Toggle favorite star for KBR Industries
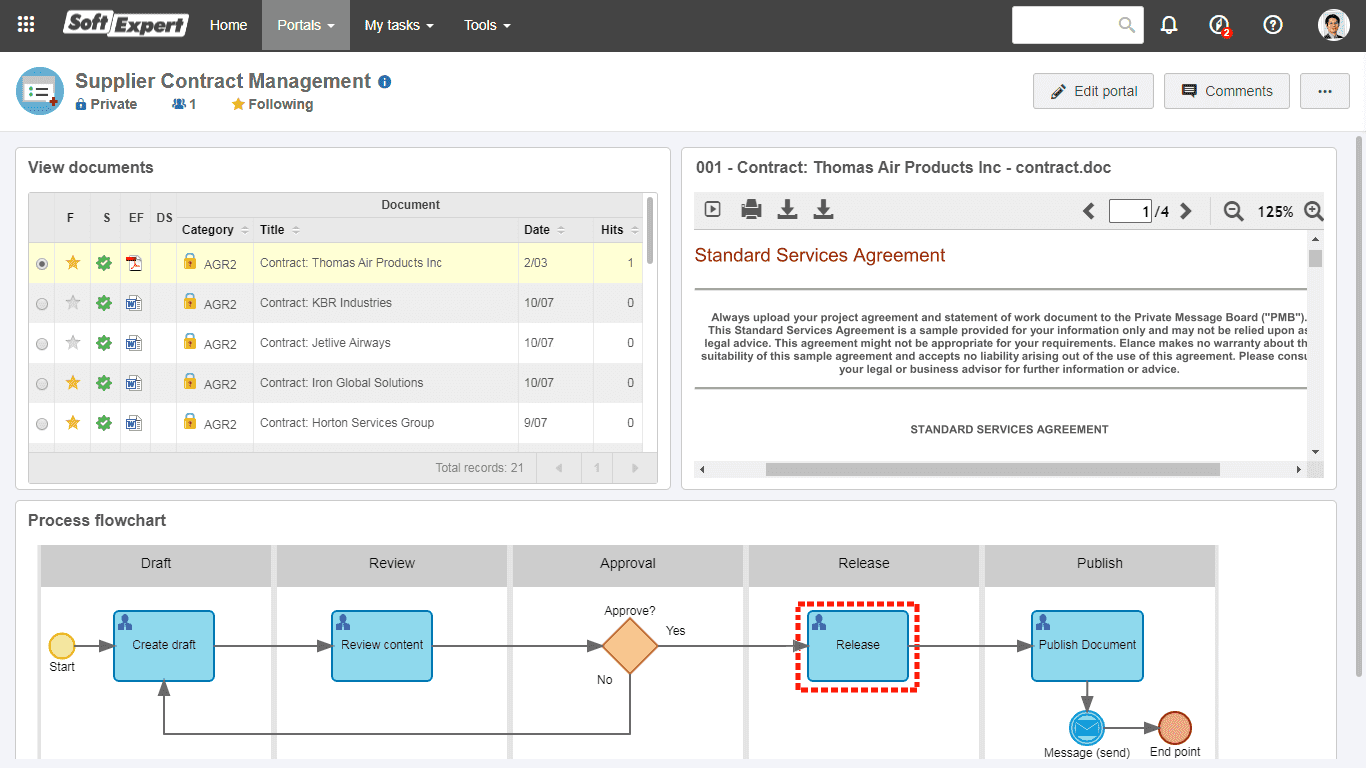The width and height of the screenshot is (1366, 768). [72, 303]
